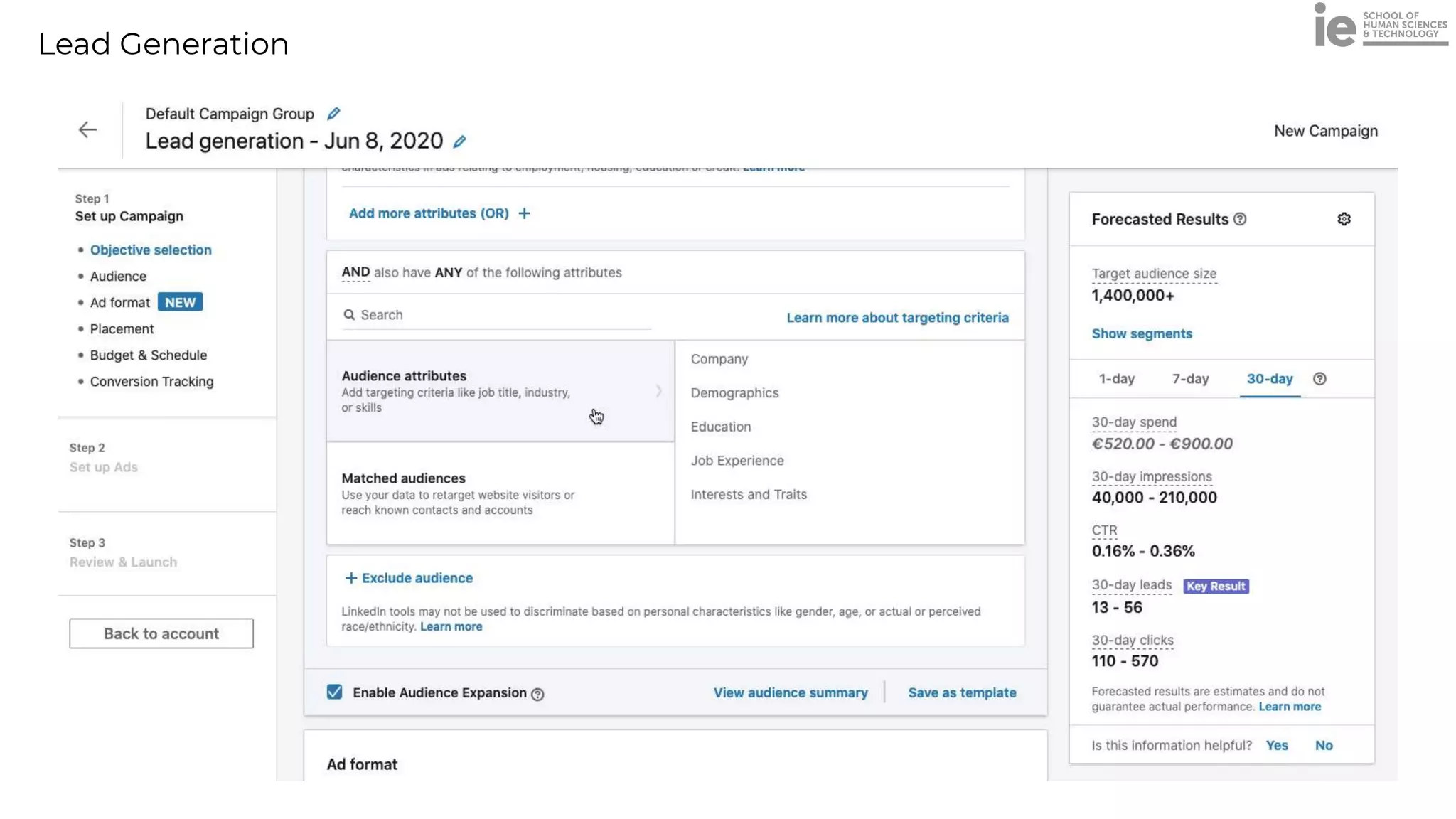Click plus icon next to Add more attributes
The image size is (1456, 819).
point(524,213)
